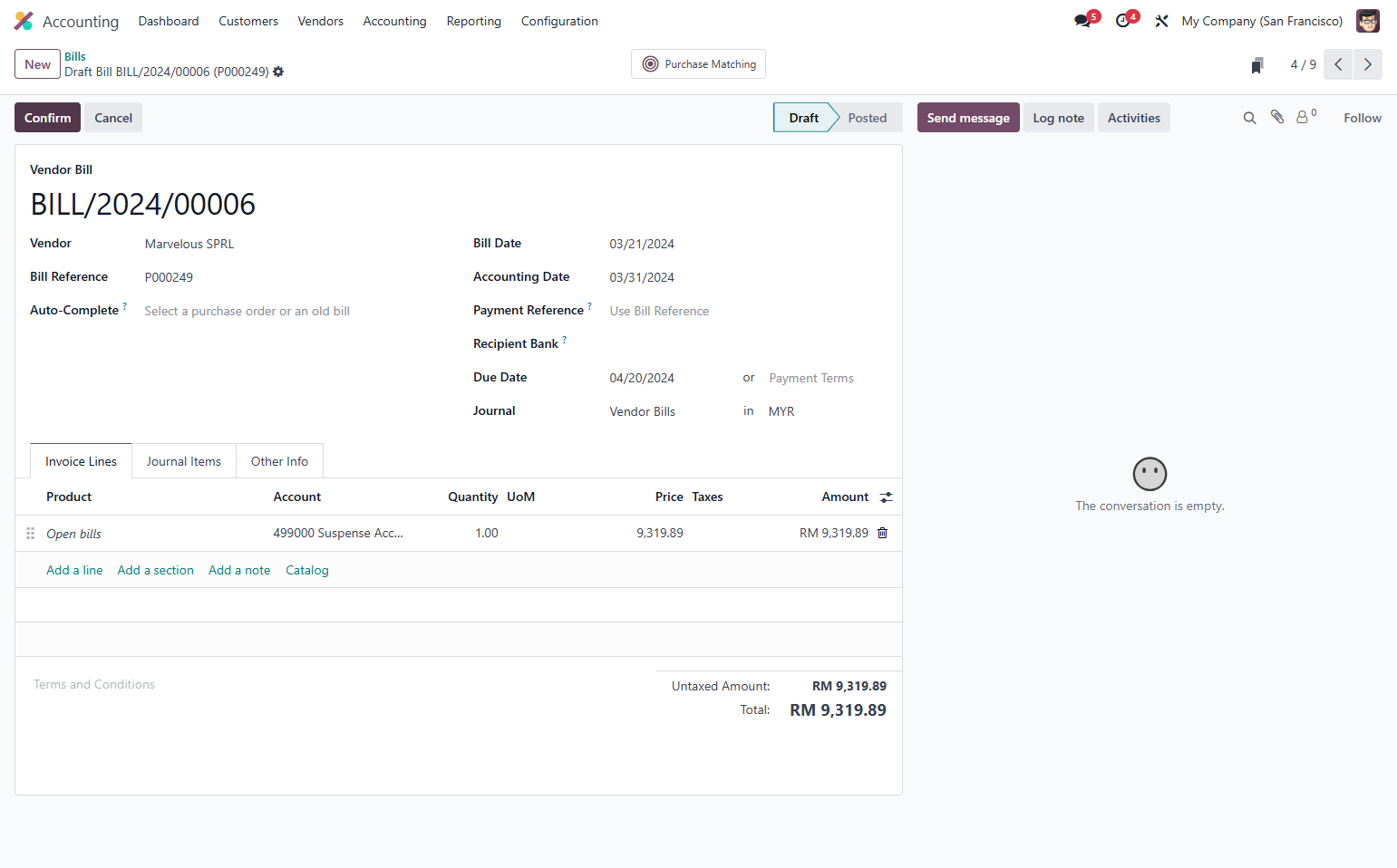
Task: Click the Terms and Conditions field
Action: pyautogui.click(x=335, y=684)
